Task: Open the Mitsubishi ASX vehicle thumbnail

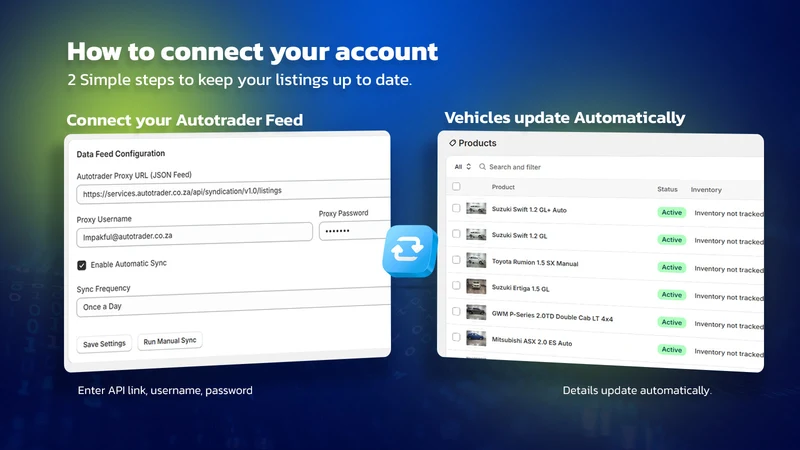Action: [476, 337]
